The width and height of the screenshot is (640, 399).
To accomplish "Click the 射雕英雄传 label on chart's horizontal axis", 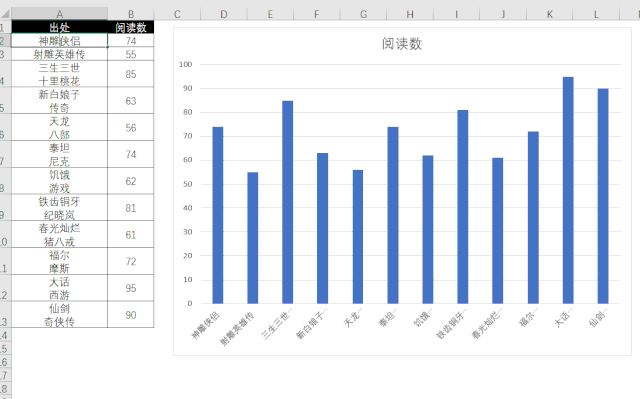I will [x=236, y=329].
